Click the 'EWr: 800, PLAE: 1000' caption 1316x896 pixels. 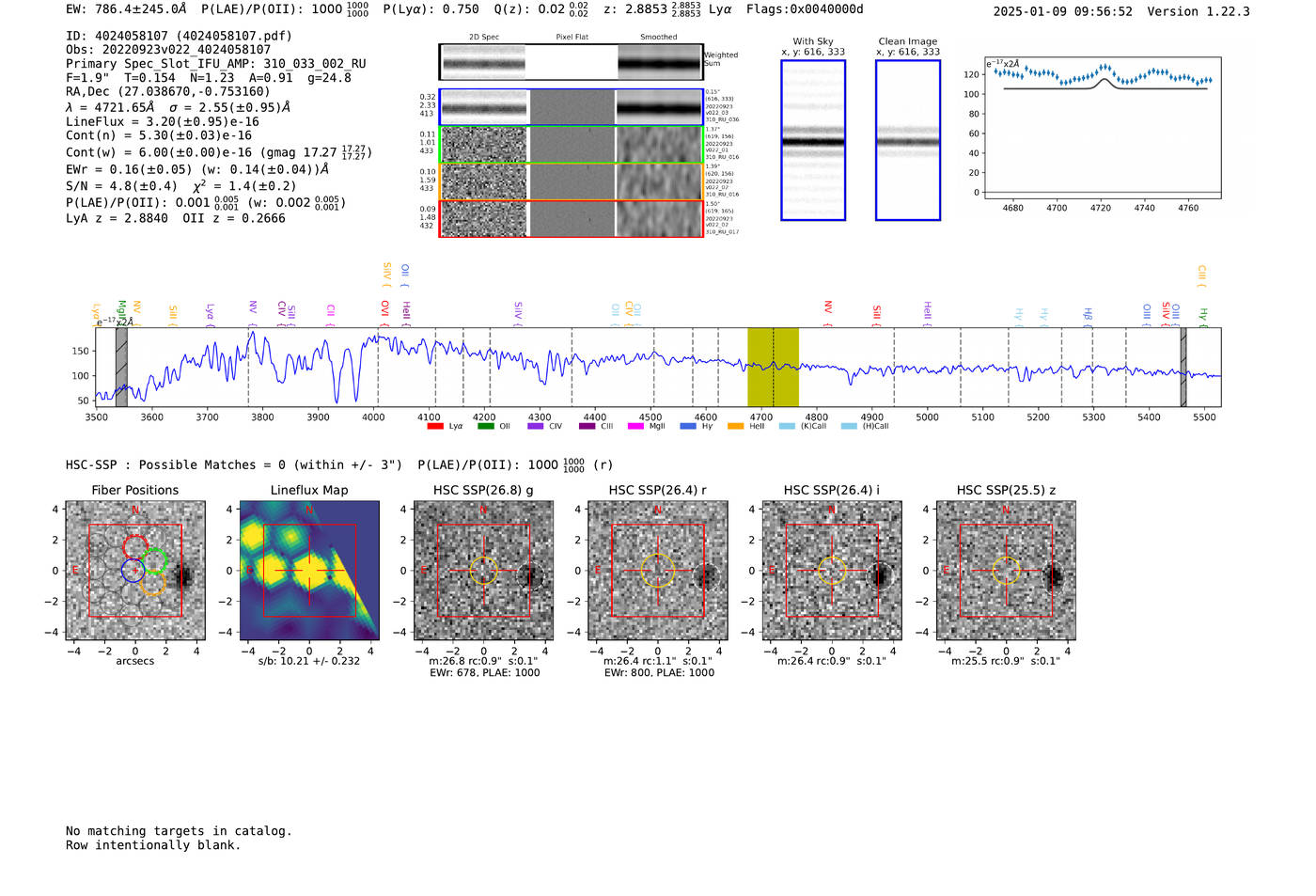(x=659, y=673)
